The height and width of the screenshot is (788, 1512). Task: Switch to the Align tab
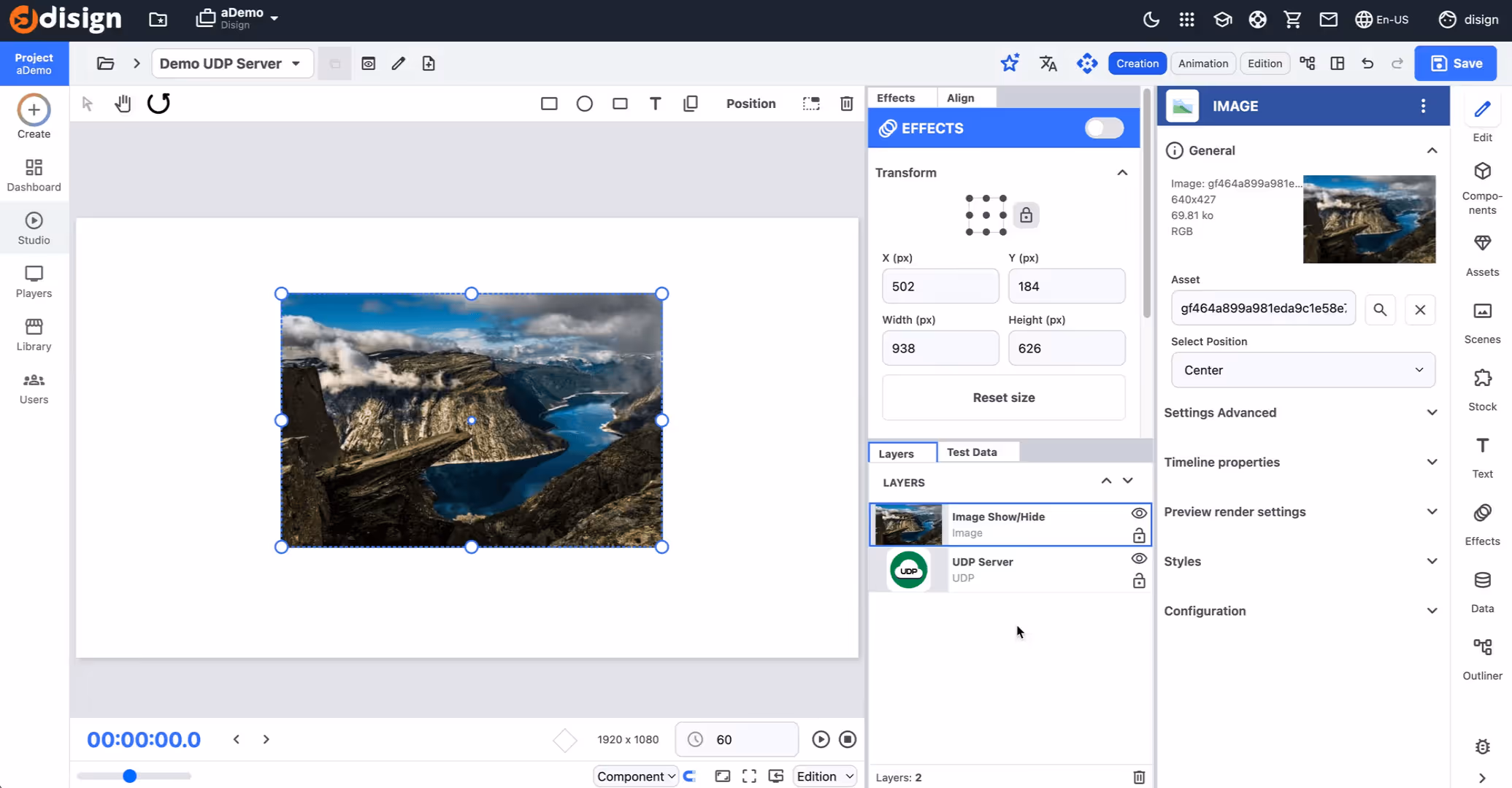coord(960,98)
